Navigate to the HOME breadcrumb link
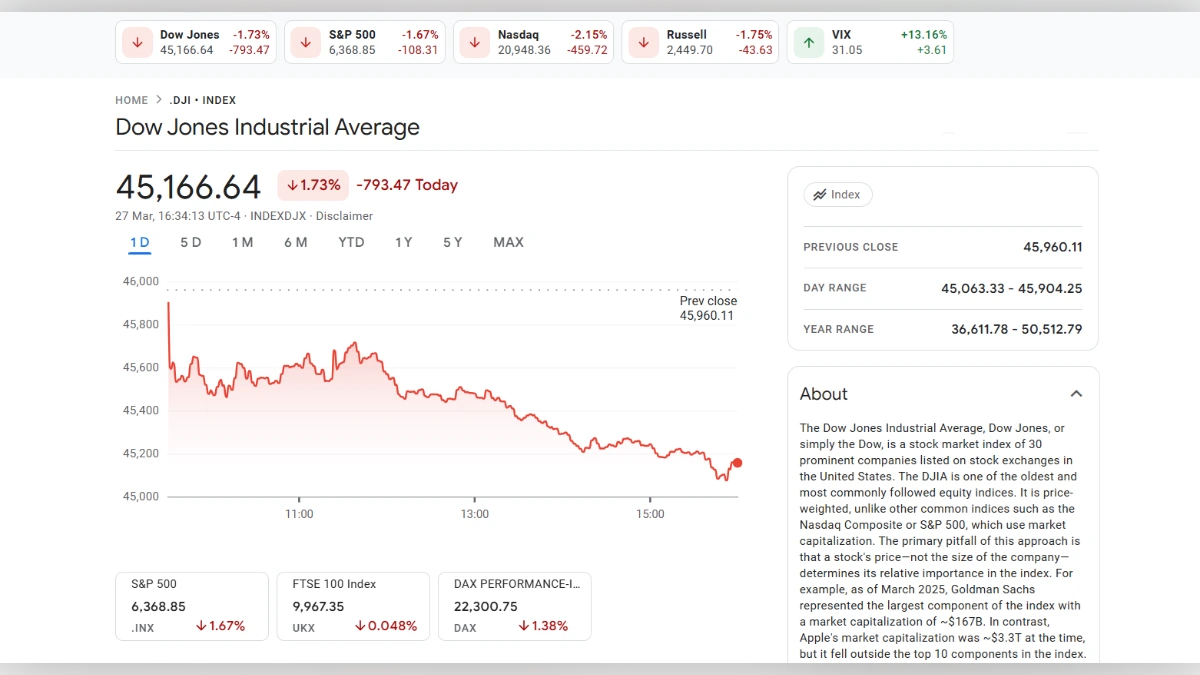 131,100
